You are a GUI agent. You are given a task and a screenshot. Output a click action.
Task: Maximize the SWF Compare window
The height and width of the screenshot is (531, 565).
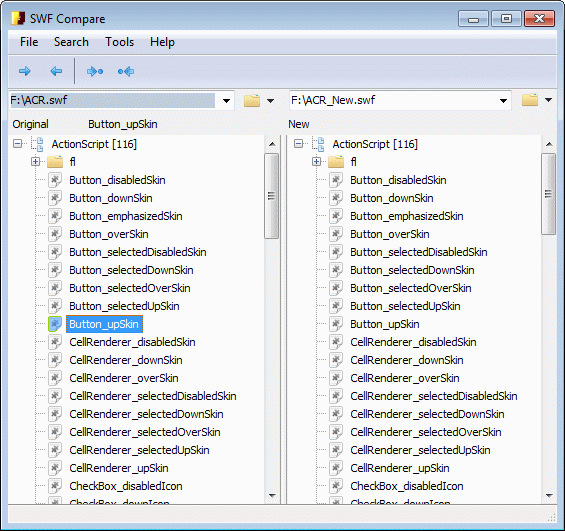(506, 18)
